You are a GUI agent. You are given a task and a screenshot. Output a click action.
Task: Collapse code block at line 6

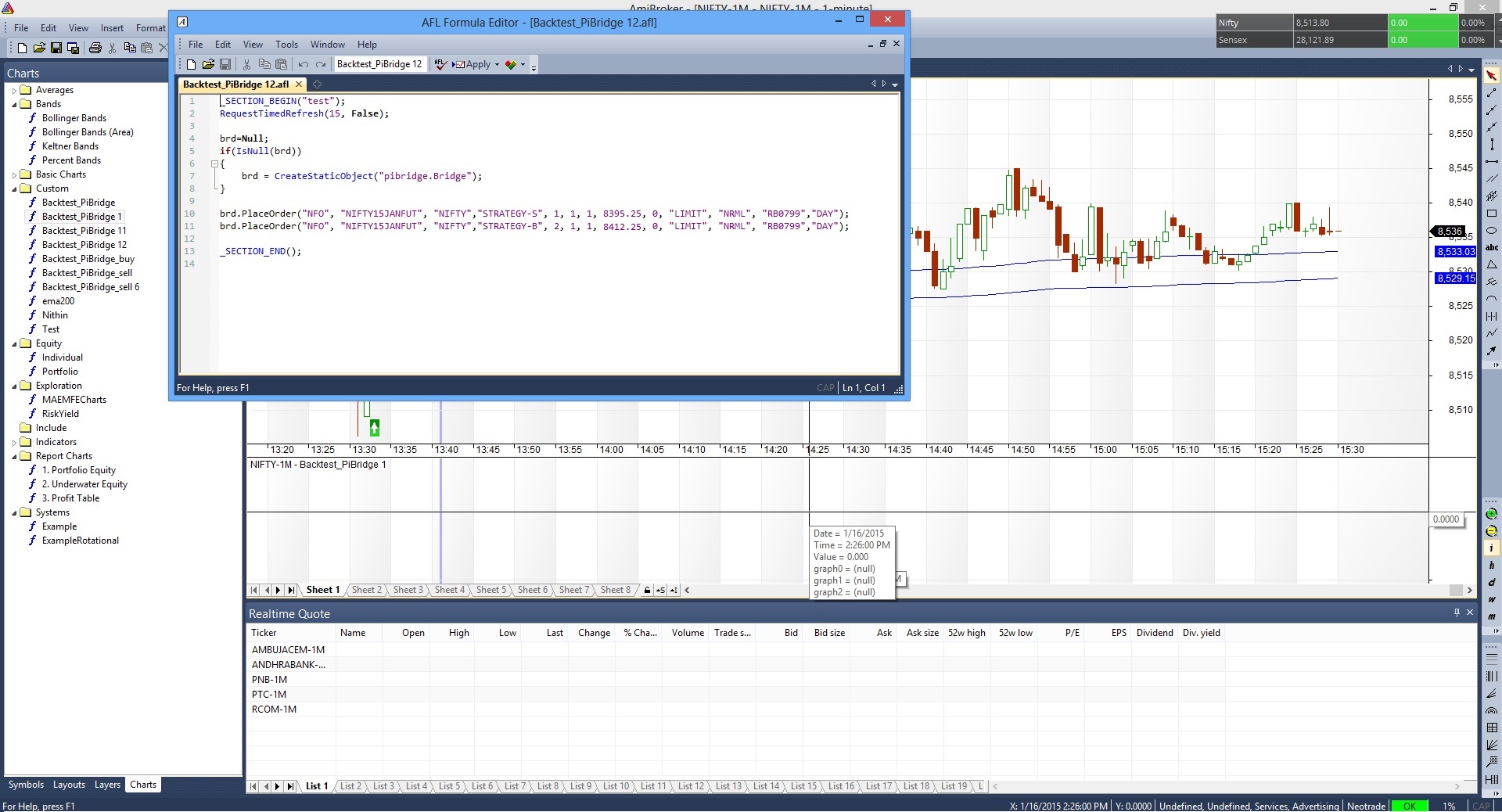214,163
